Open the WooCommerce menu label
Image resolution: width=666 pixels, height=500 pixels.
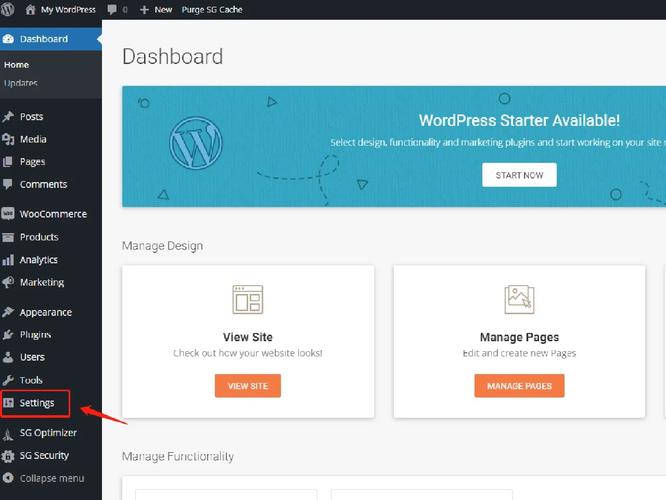click(53, 214)
